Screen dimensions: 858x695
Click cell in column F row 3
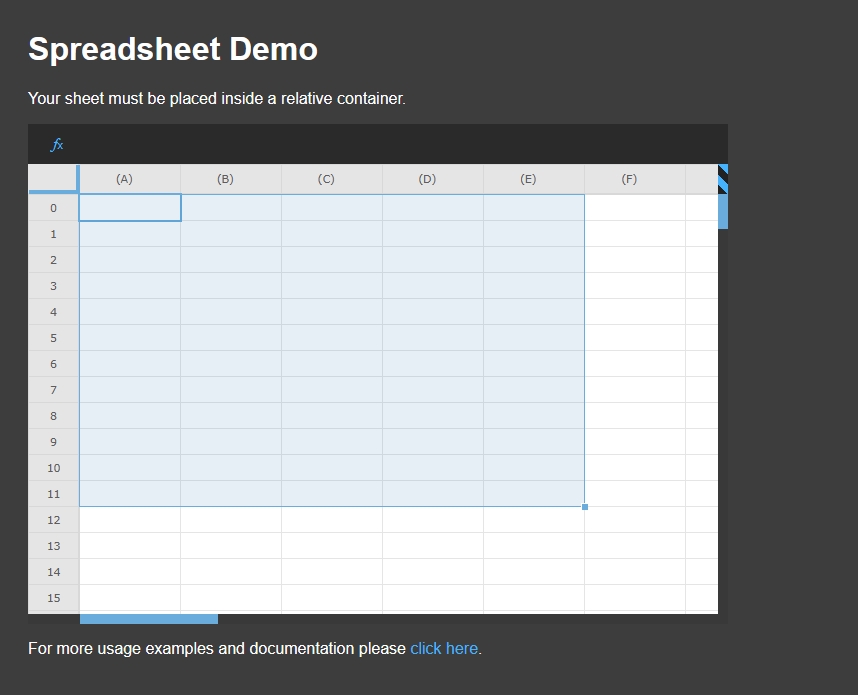tap(635, 286)
